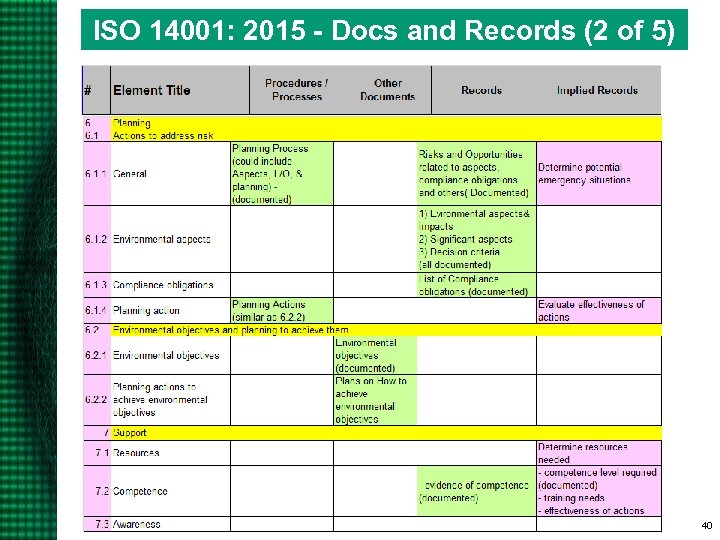Select 'Determine potential emergency situations' cell
The height and width of the screenshot is (540, 720).
599,174
